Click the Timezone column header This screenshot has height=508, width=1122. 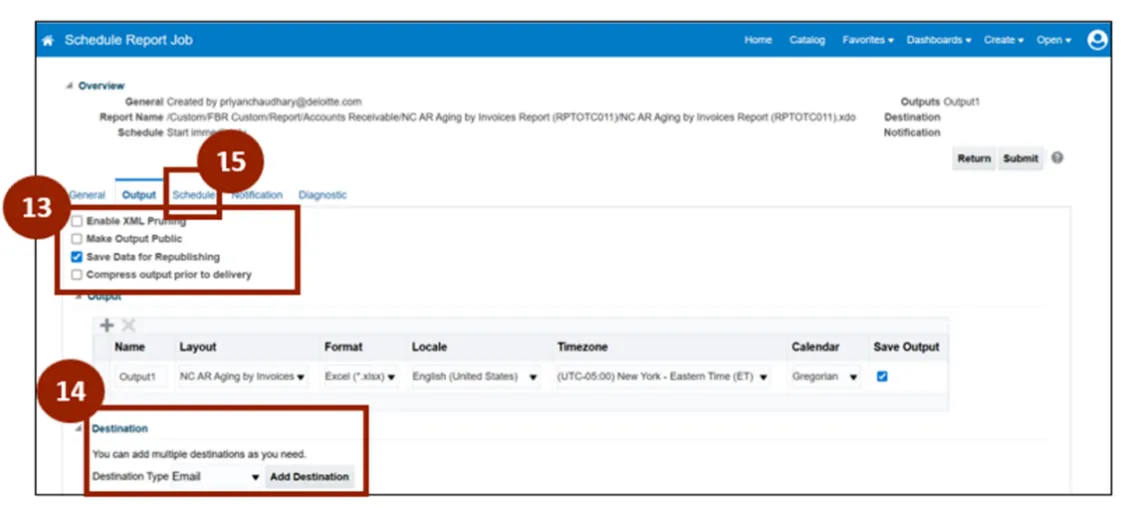pos(582,346)
